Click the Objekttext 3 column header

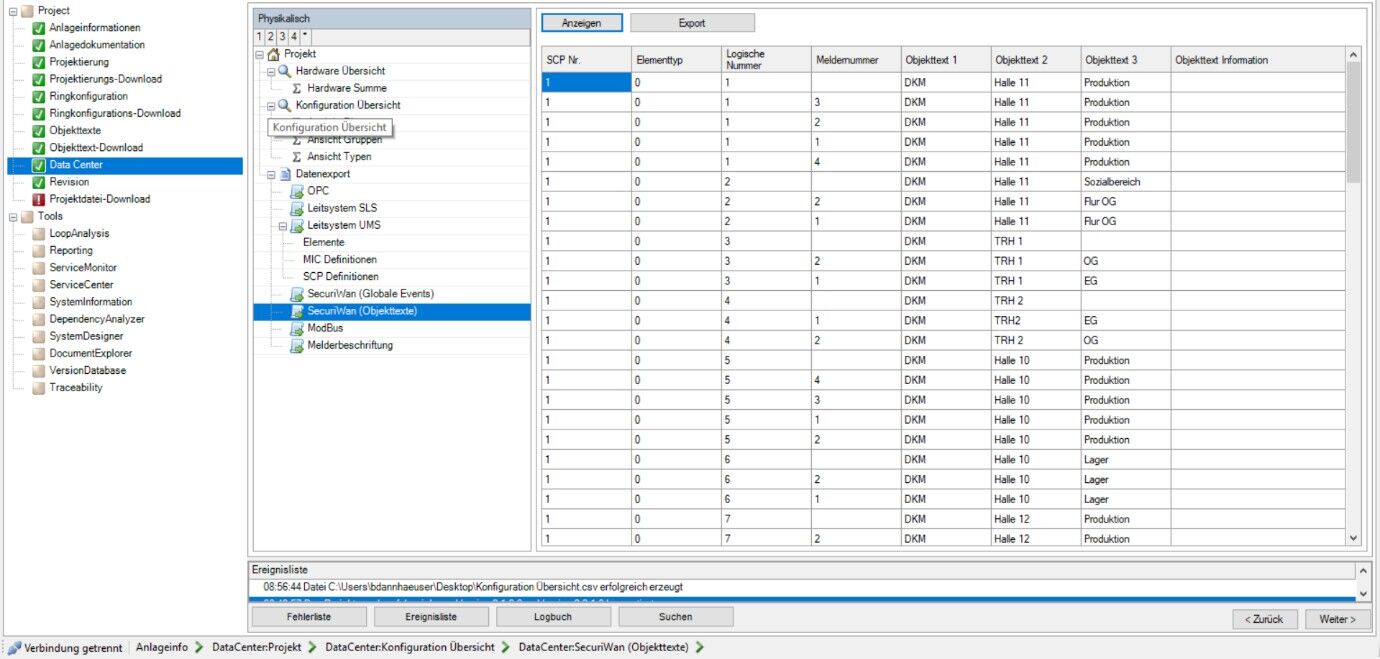point(1126,60)
